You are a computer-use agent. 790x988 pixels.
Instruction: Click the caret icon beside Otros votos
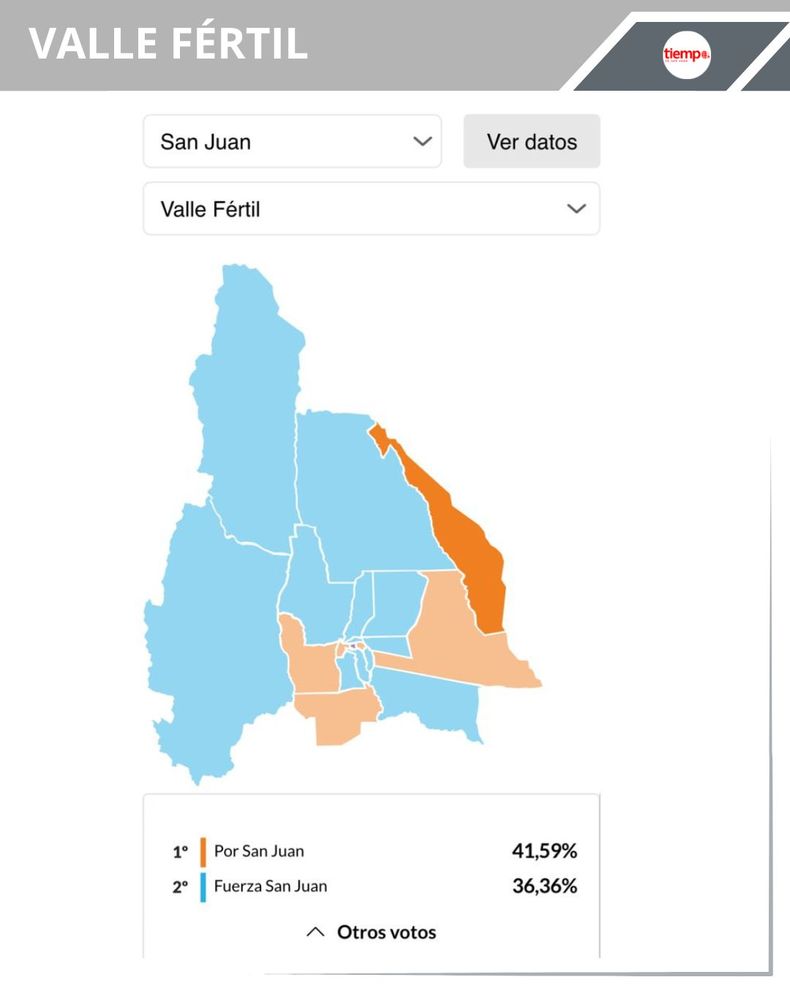[x=315, y=932]
